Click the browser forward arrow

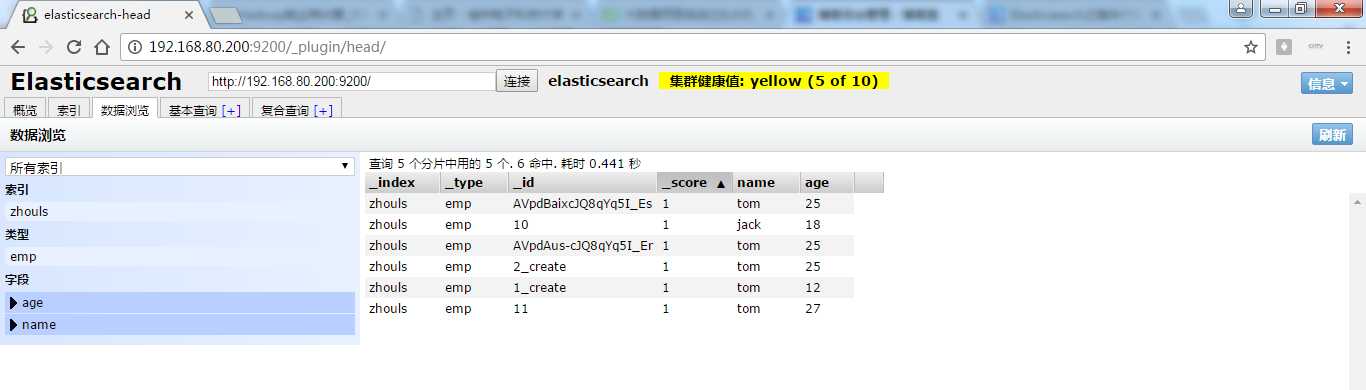point(46,47)
